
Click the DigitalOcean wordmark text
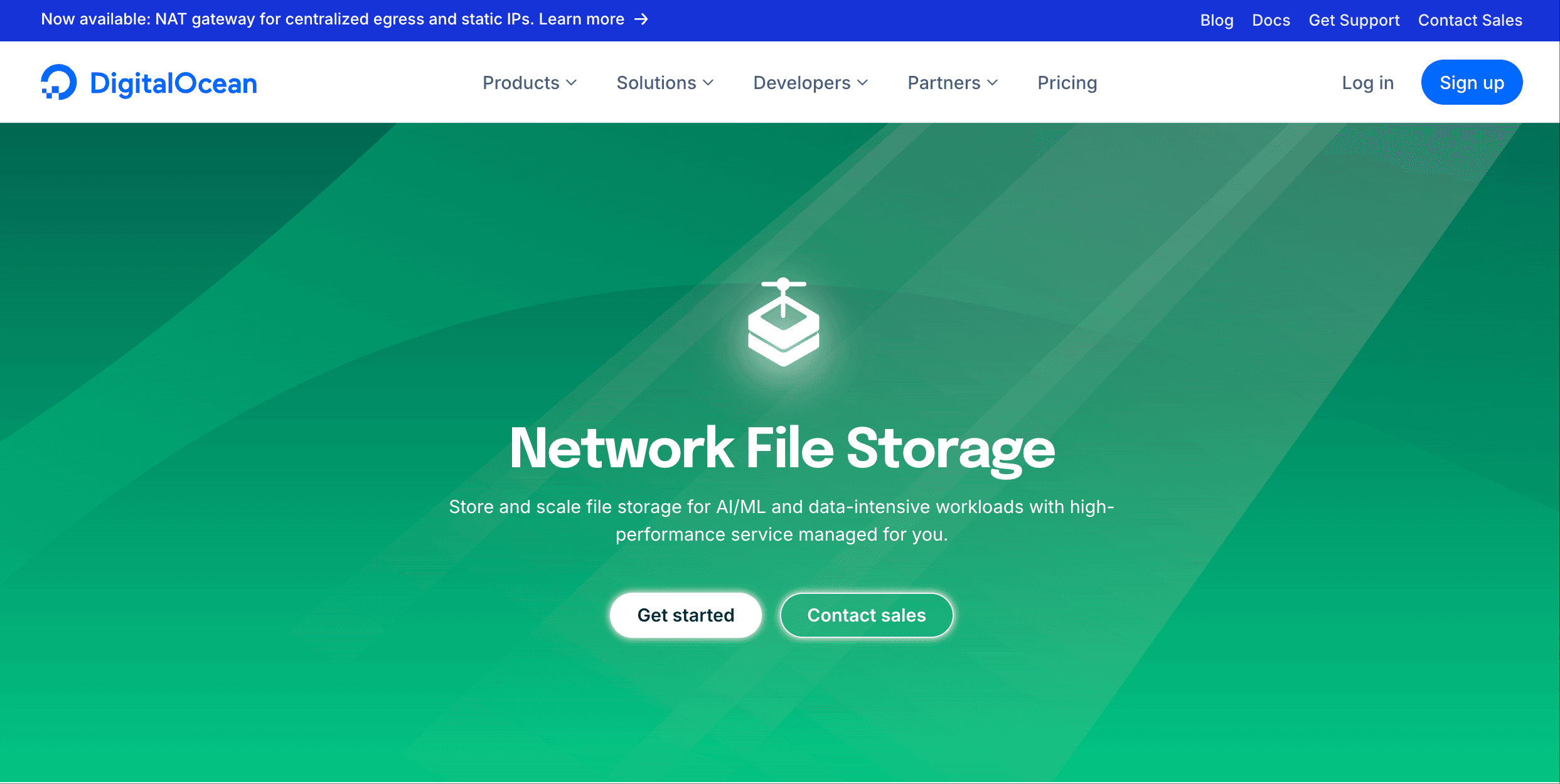(x=174, y=83)
